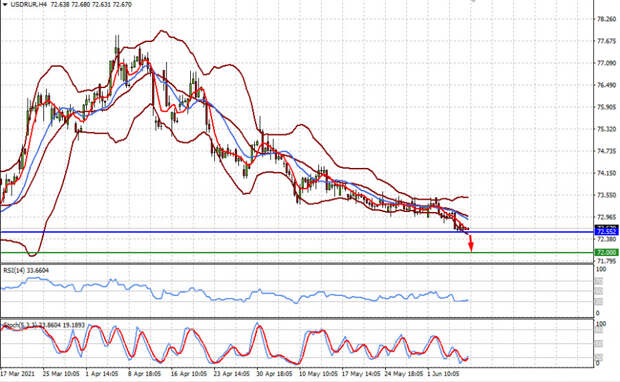Click the 77.675 price scale label
Screen dimensions: 620x382
[x=606, y=41]
